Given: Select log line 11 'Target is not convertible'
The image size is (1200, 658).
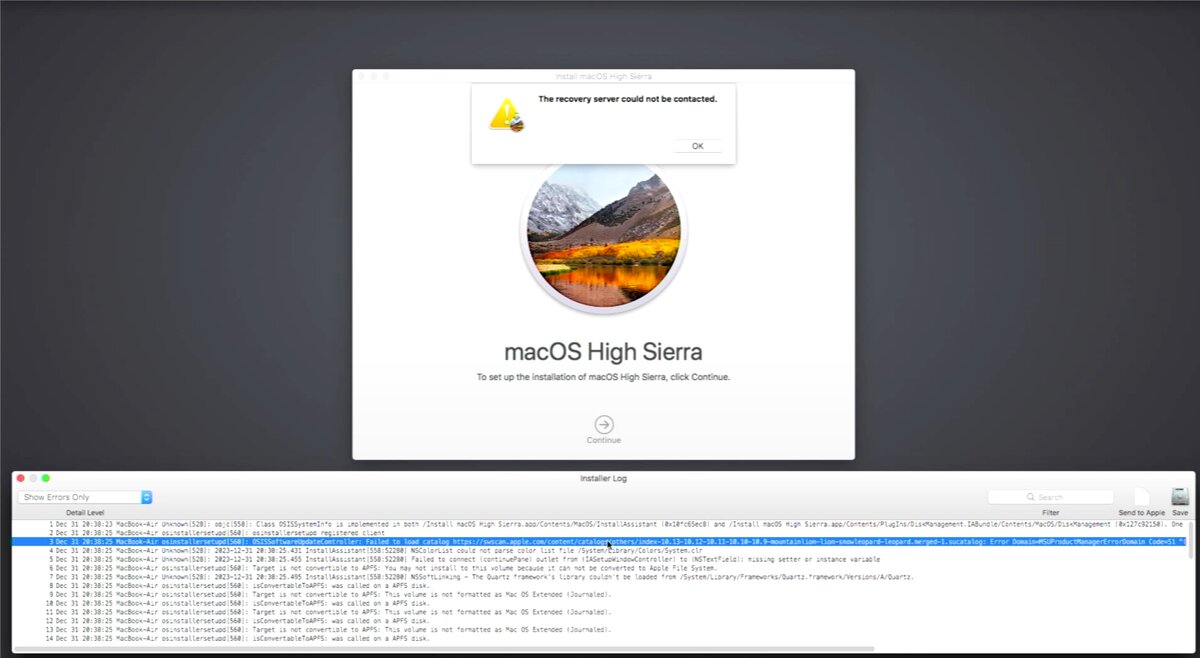Looking at the screenshot, I should click(600, 612).
